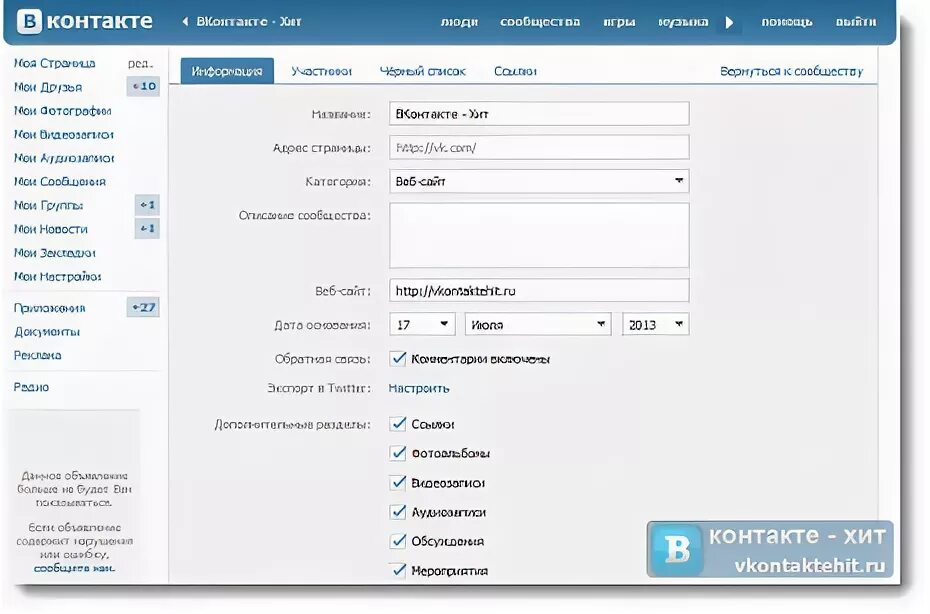Uncheck the Видеозаписи checkbox
Image resolution: width=930 pixels, height=614 pixels.
coord(397,482)
